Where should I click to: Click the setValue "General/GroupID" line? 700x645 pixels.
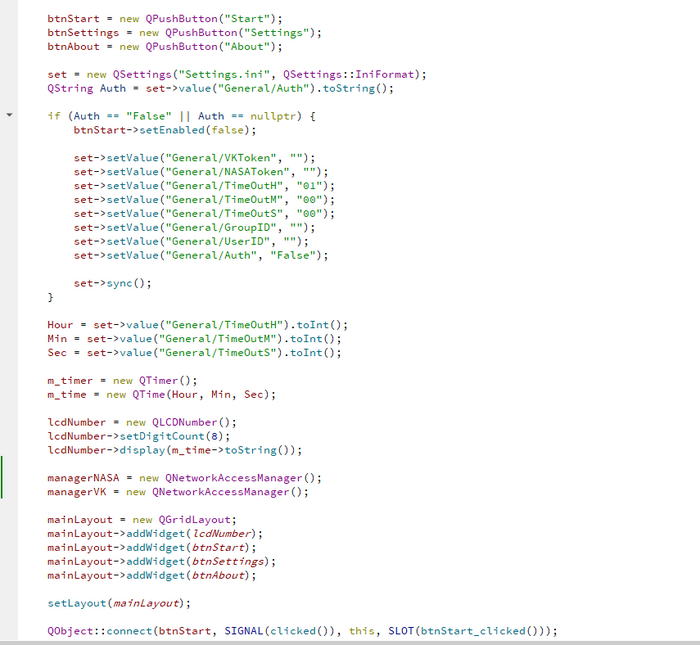click(x=194, y=228)
